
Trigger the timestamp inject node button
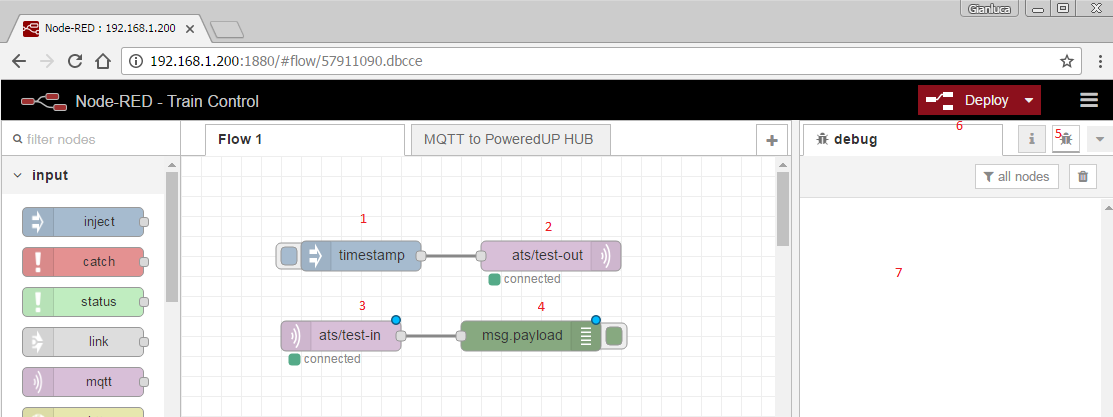click(x=289, y=256)
